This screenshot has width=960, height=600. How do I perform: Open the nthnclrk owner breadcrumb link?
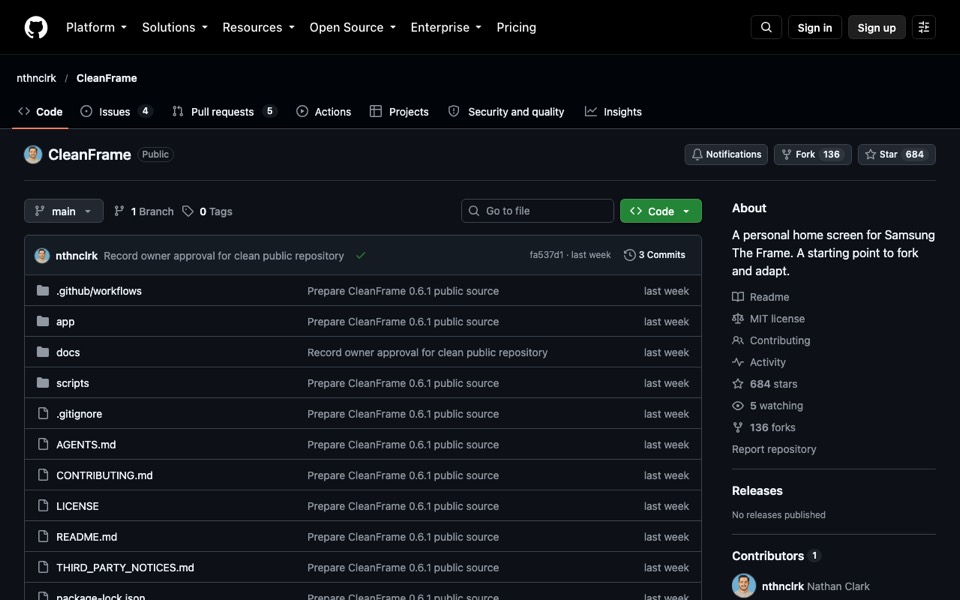click(36, 78)
